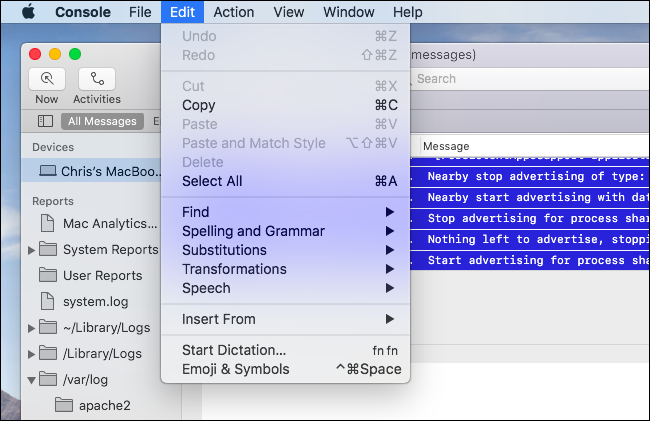Click the Now toolbar icon
The width and height of the screenshot is (650, 421).
pos(47,79)
